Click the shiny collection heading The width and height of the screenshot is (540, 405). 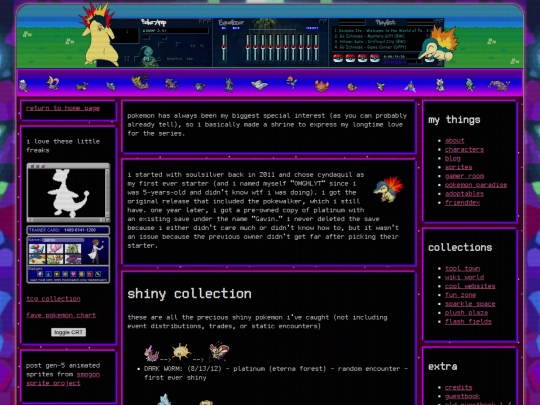click(189, 294)
